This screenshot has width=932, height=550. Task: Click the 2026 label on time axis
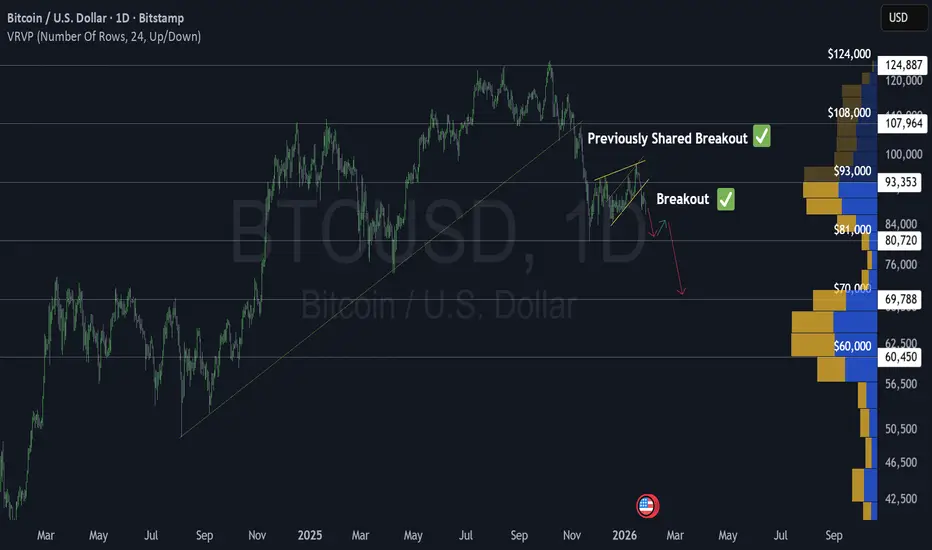pyautogui.click(x=624, y=535)
